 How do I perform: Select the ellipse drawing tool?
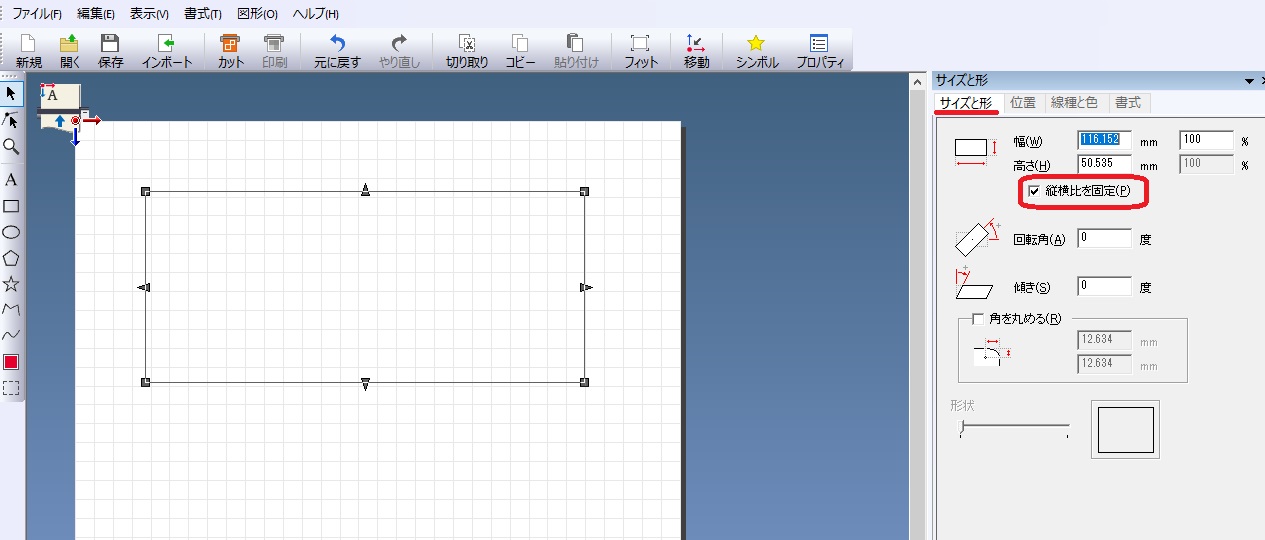click(x=11, y=232)
